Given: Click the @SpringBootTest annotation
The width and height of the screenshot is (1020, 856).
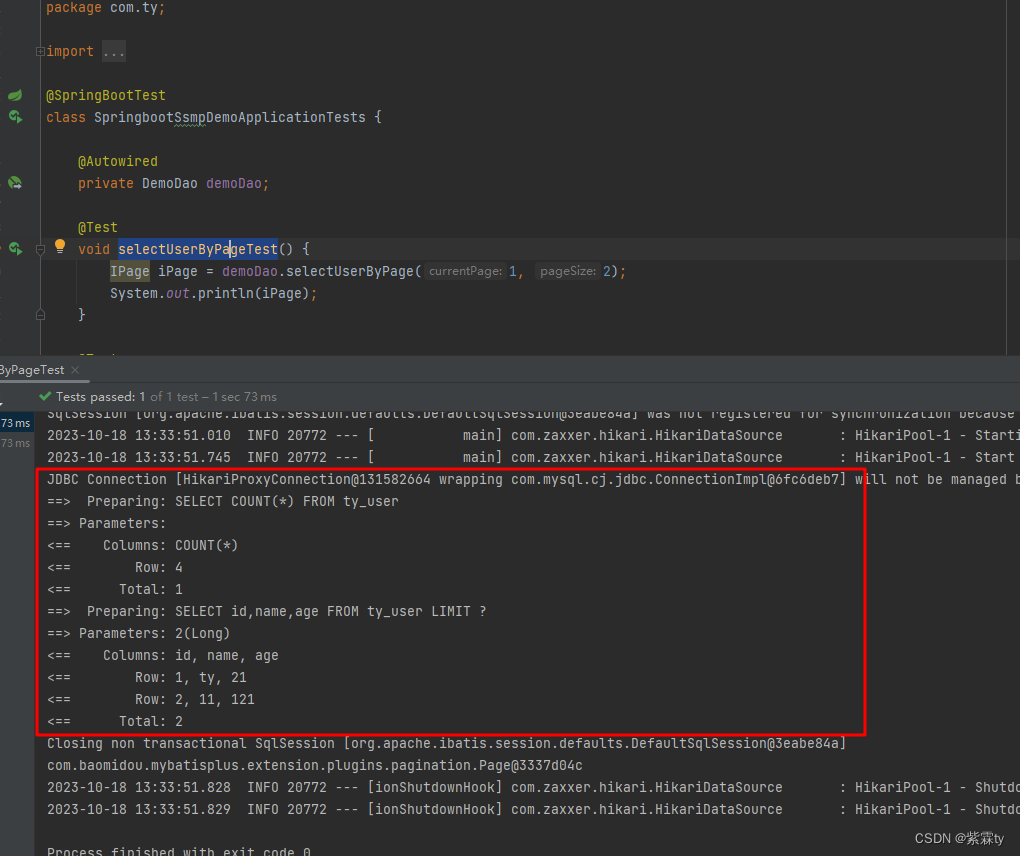Looking at the screenshot, I should [x=105, y=96].
